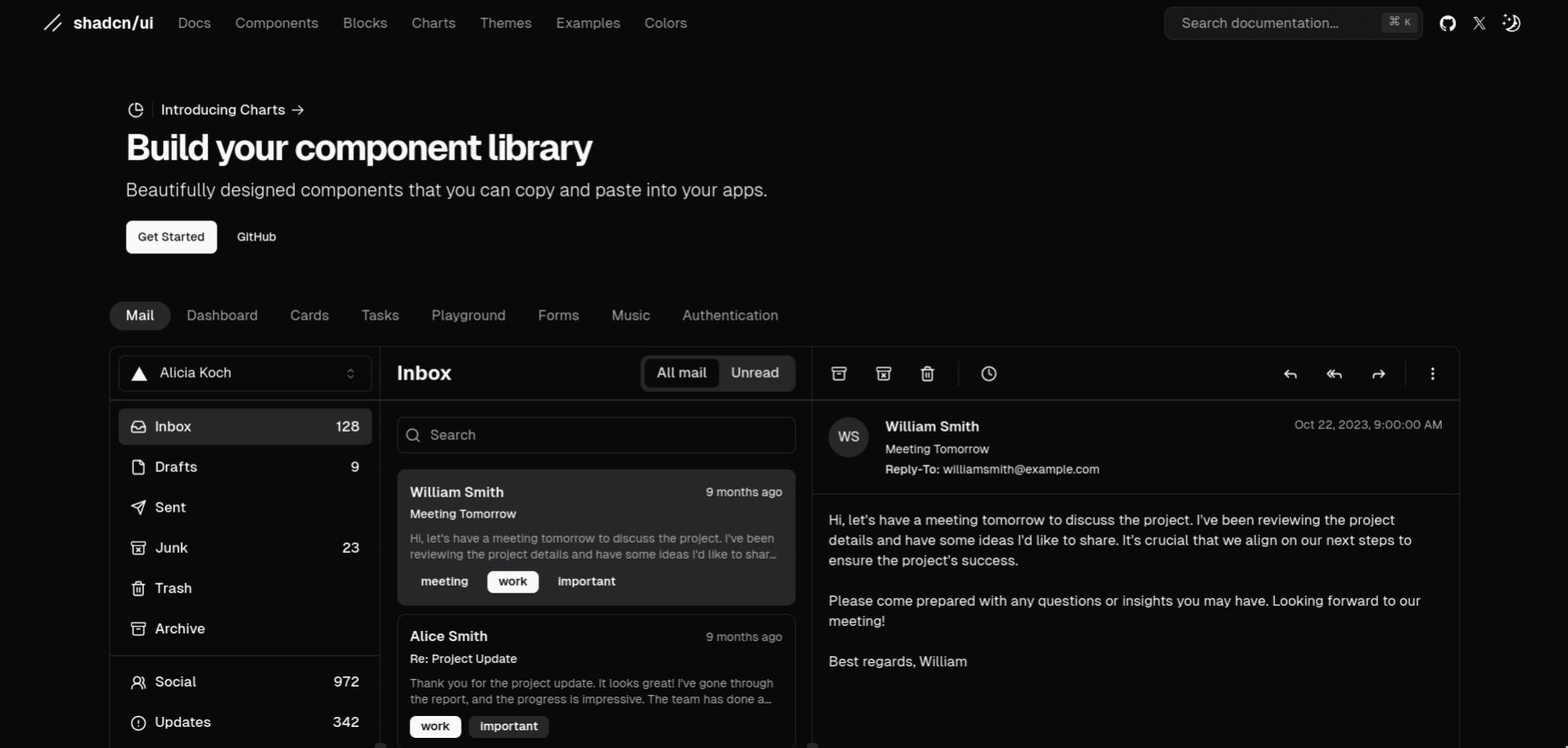Open the Social category

(x=245, y=682)
